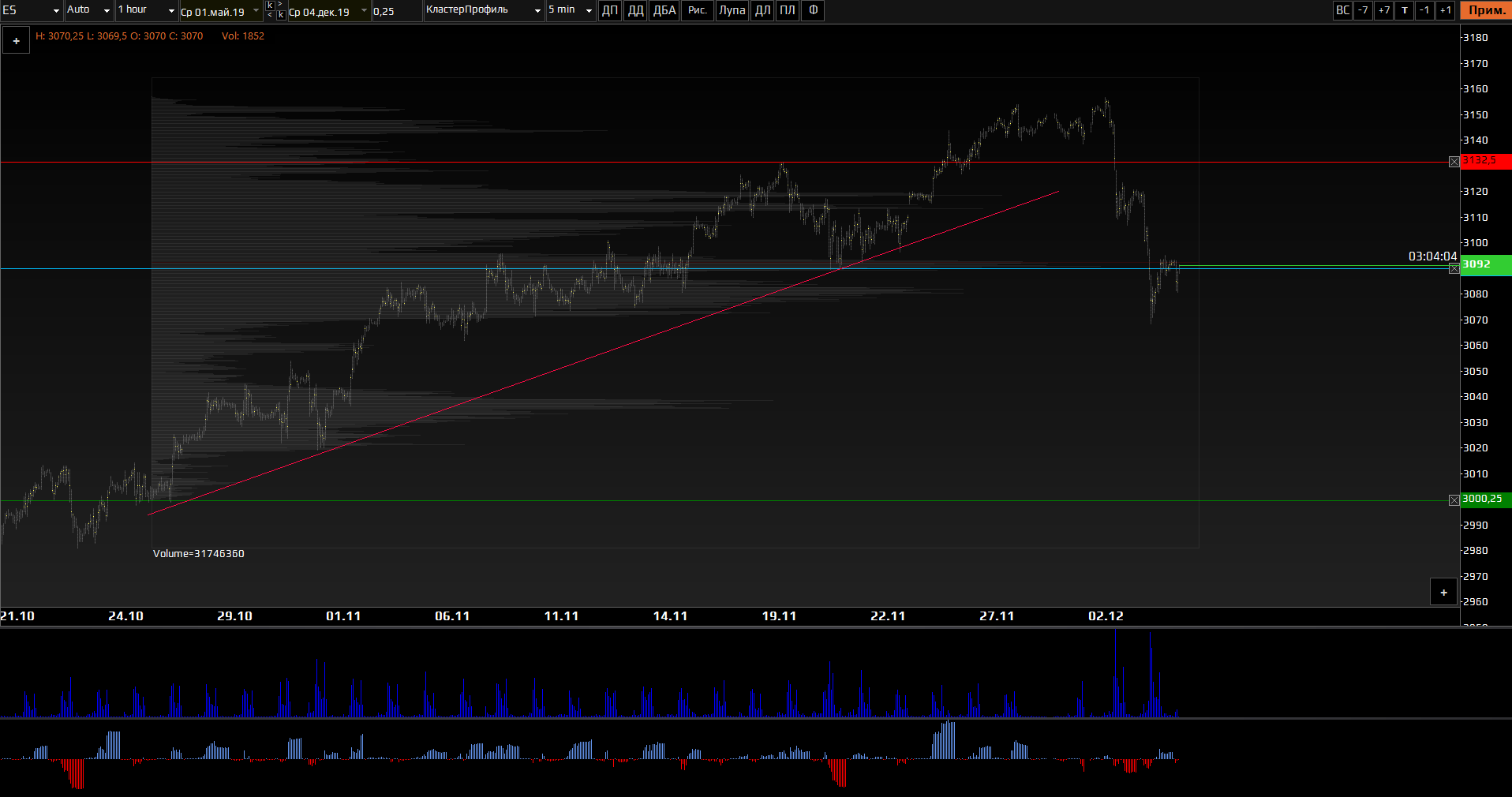The width and height of the screenshot is (1512, 797).
Task: Expand the 1 hour timeframe dropdown
Action: coord(146,10)
